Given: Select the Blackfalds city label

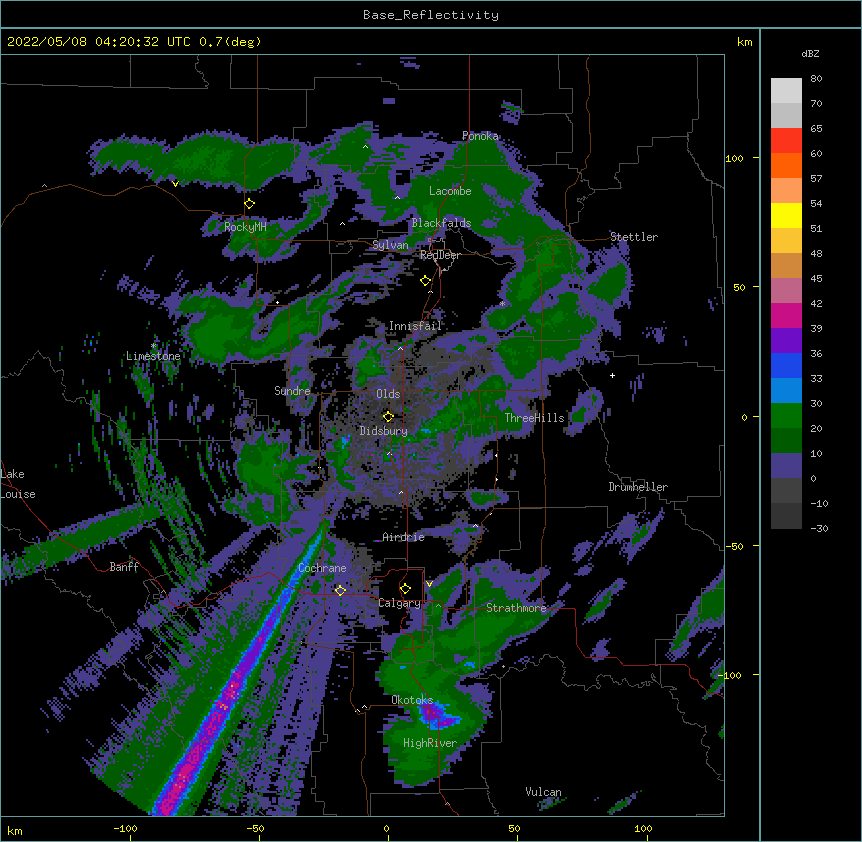Looking at the screenshot, I should pos(441,223).
